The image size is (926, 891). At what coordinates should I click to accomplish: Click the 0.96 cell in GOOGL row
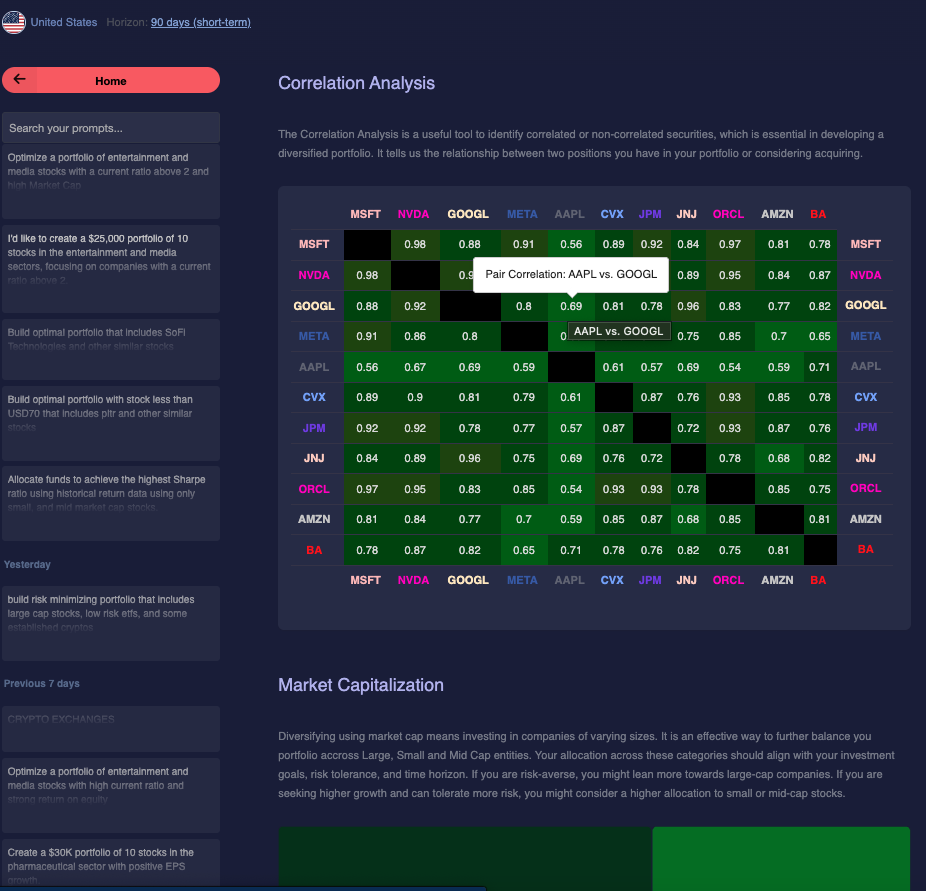(x=688, y=306)
